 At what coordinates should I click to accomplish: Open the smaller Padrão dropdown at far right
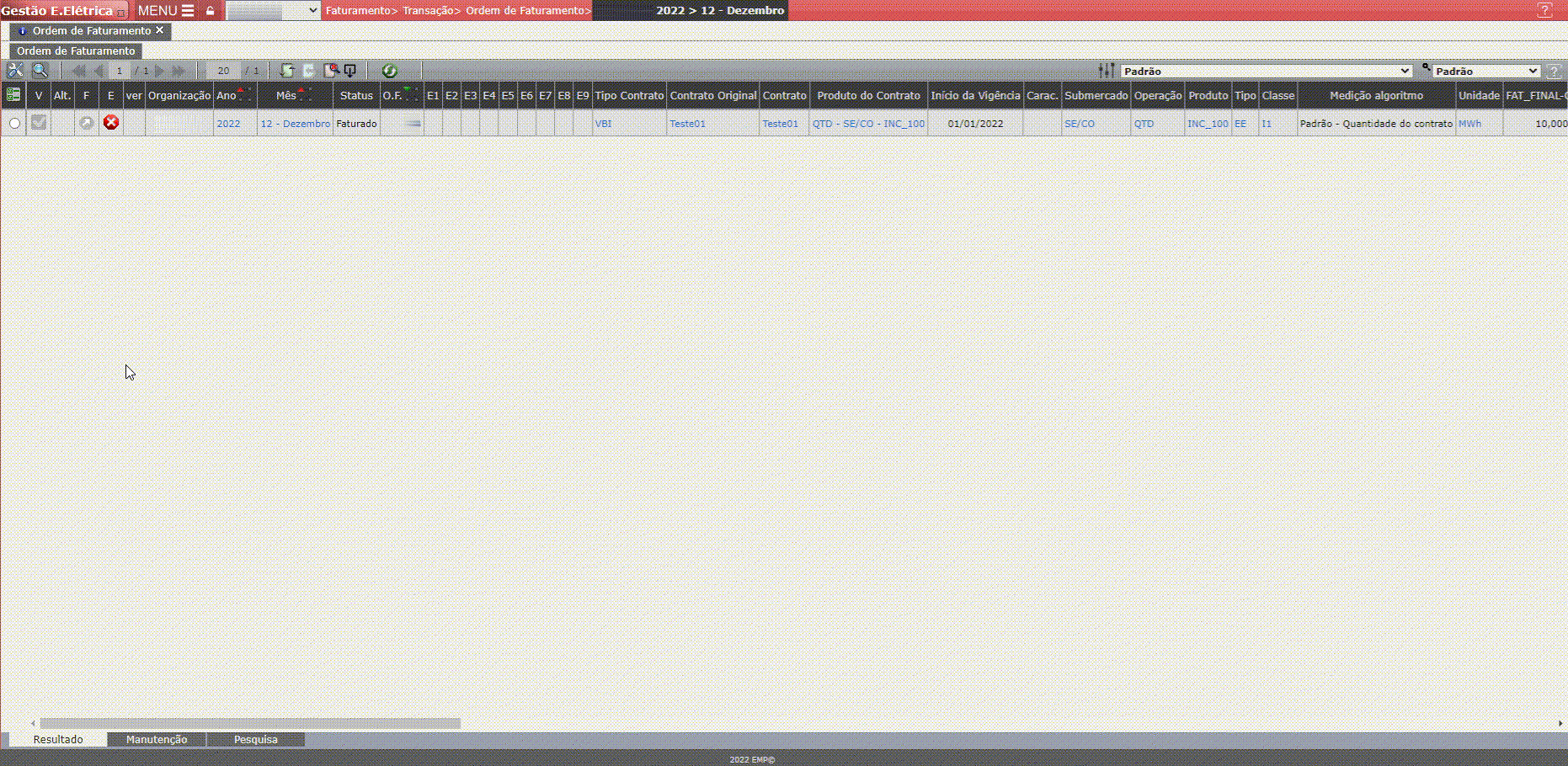click(1486, 71)
